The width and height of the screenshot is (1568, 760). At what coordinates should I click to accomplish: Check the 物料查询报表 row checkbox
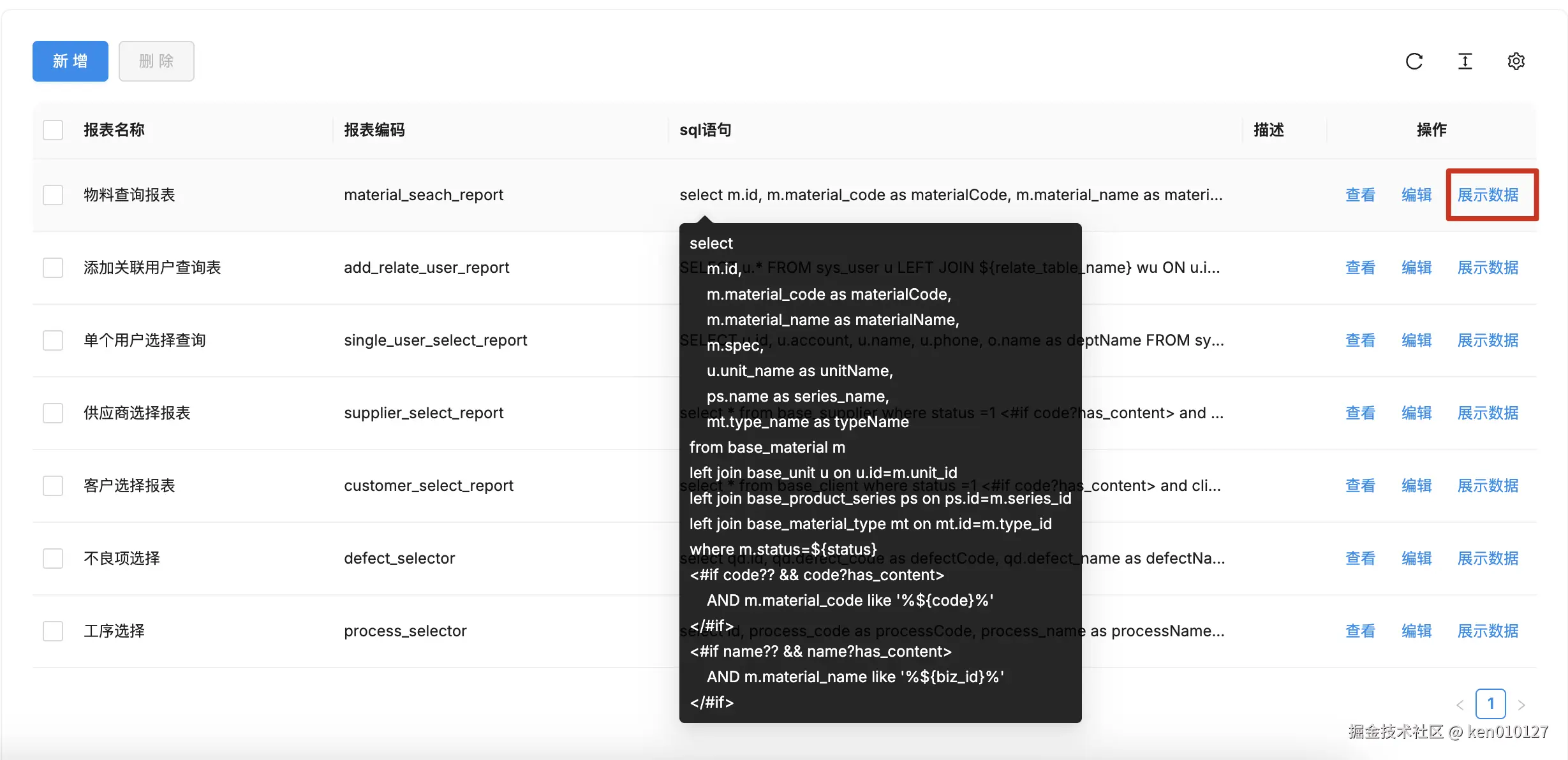53,195
